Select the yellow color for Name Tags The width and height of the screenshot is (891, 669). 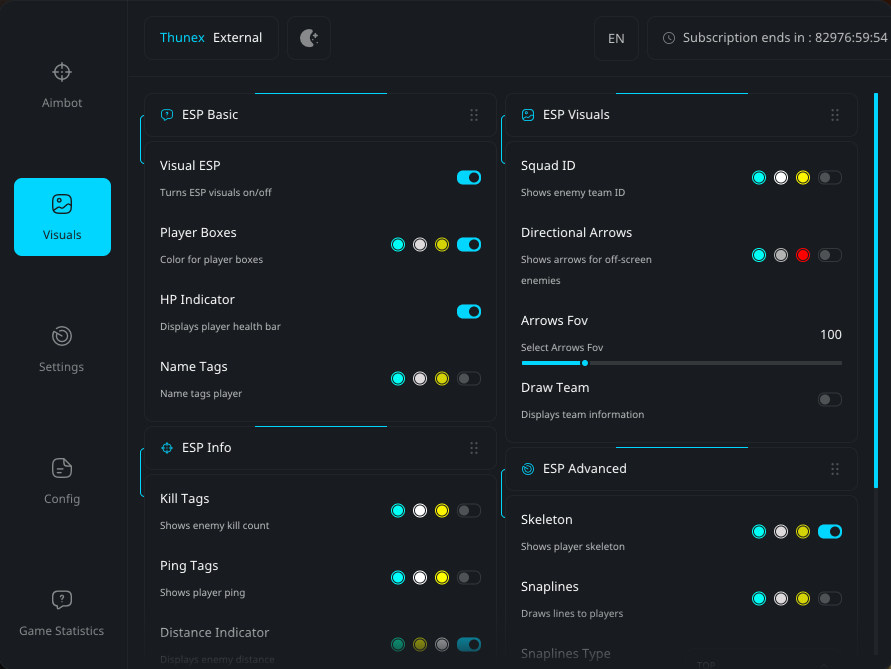tap(441, 378)
